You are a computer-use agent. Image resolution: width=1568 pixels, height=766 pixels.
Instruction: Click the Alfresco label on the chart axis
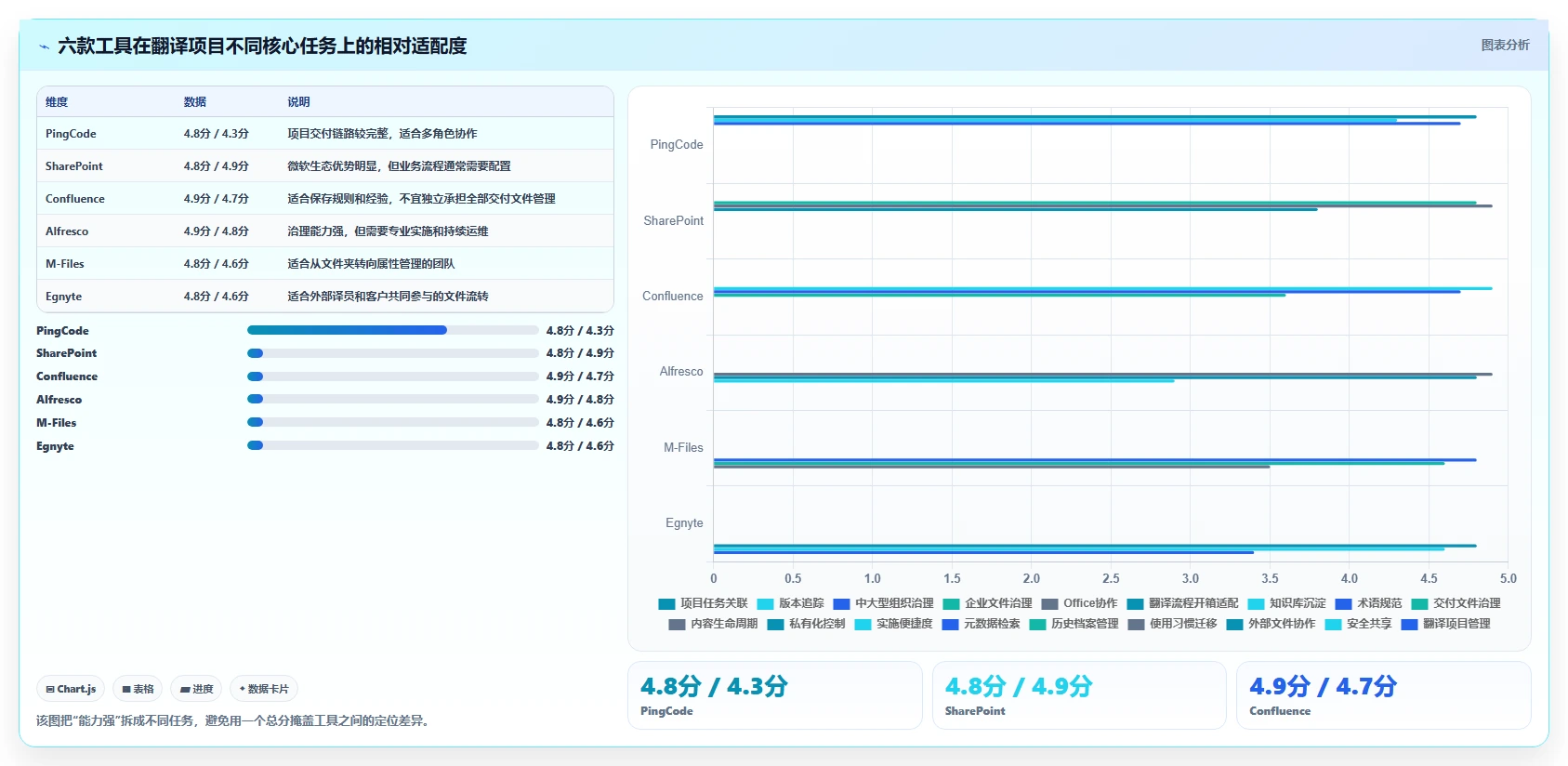click(681, 372)
